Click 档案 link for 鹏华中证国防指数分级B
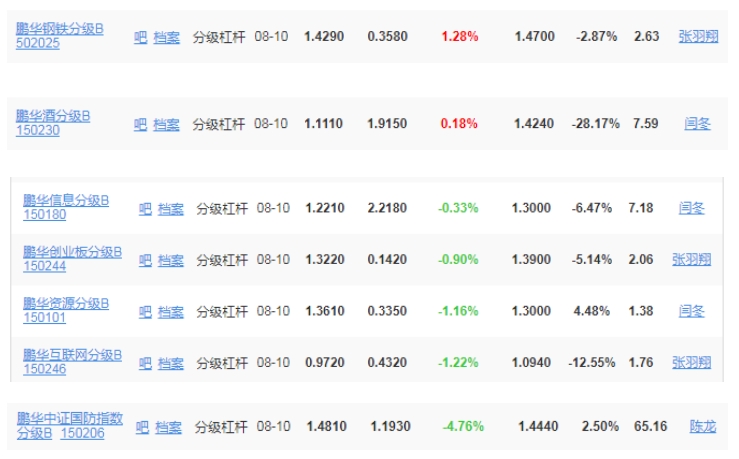This screenshot has height=459, width=739. click(168, 427)
